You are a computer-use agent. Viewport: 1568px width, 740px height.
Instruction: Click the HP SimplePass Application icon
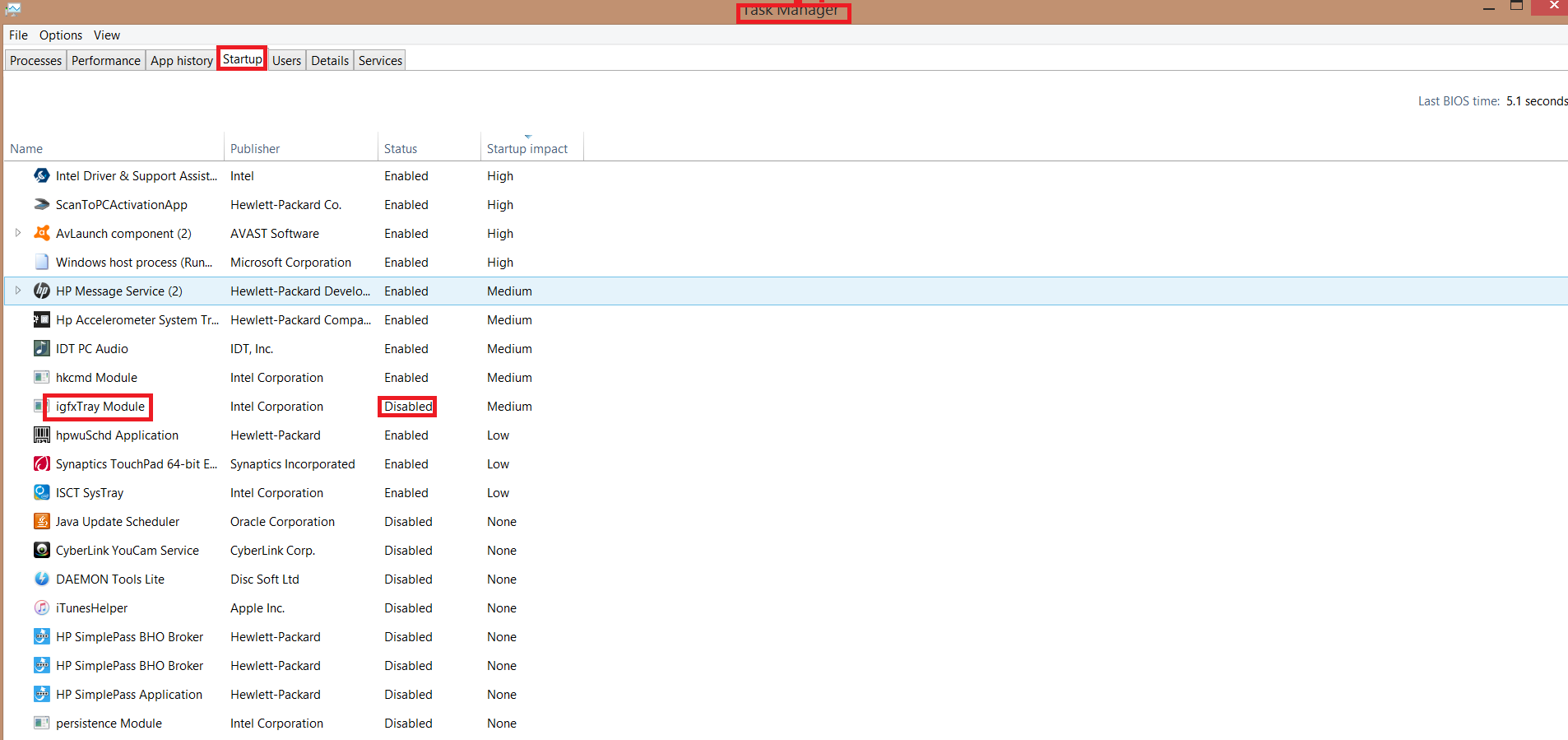point(42,694)
